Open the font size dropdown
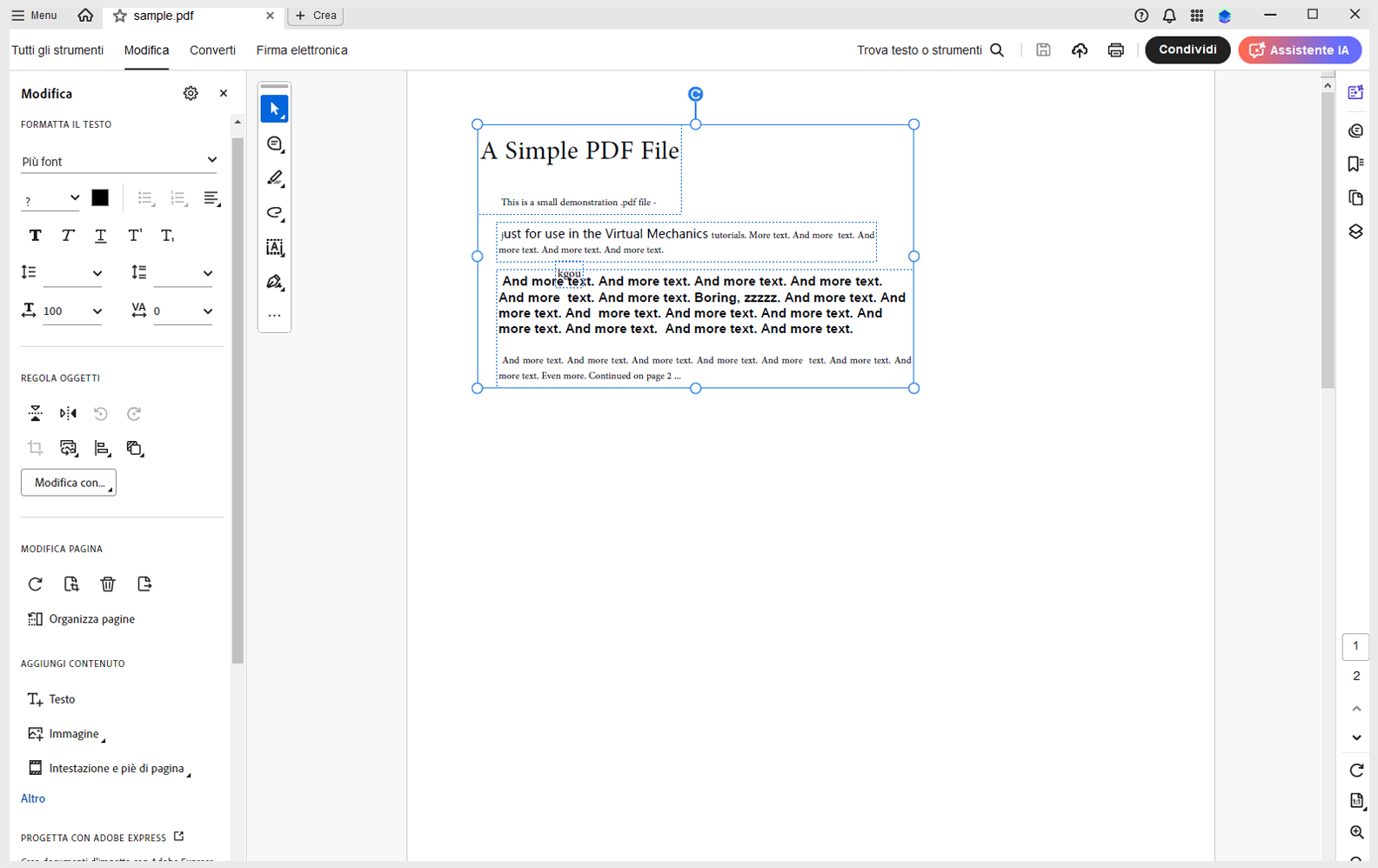This screenshot has height=868, width=1378. (50, 199)
